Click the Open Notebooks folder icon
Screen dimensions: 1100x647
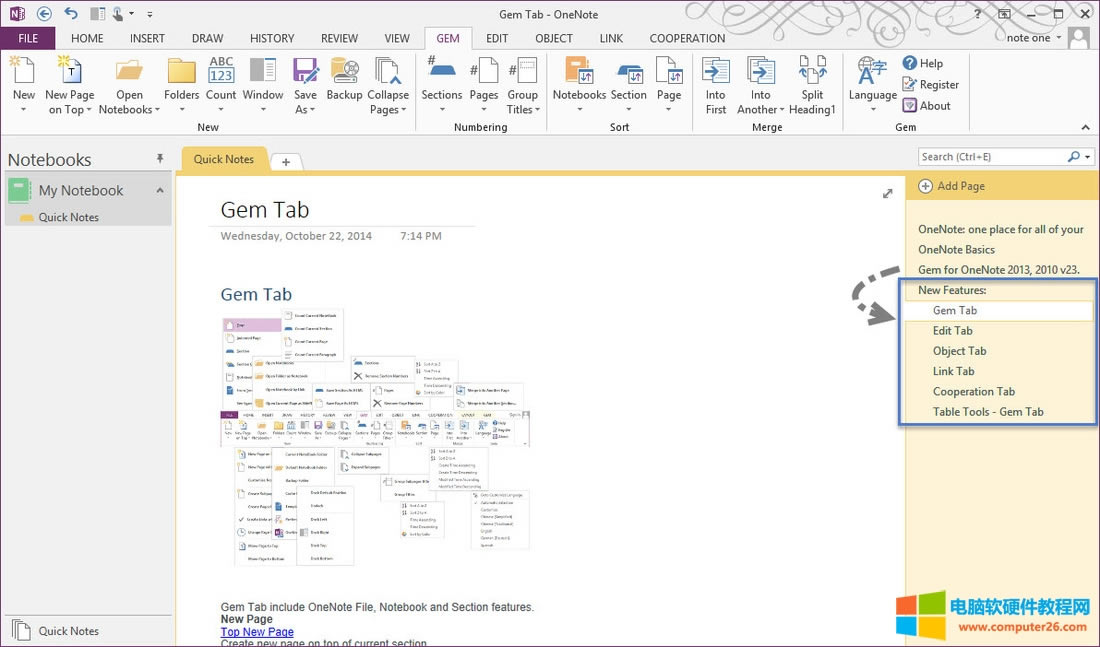click(129, 72)
